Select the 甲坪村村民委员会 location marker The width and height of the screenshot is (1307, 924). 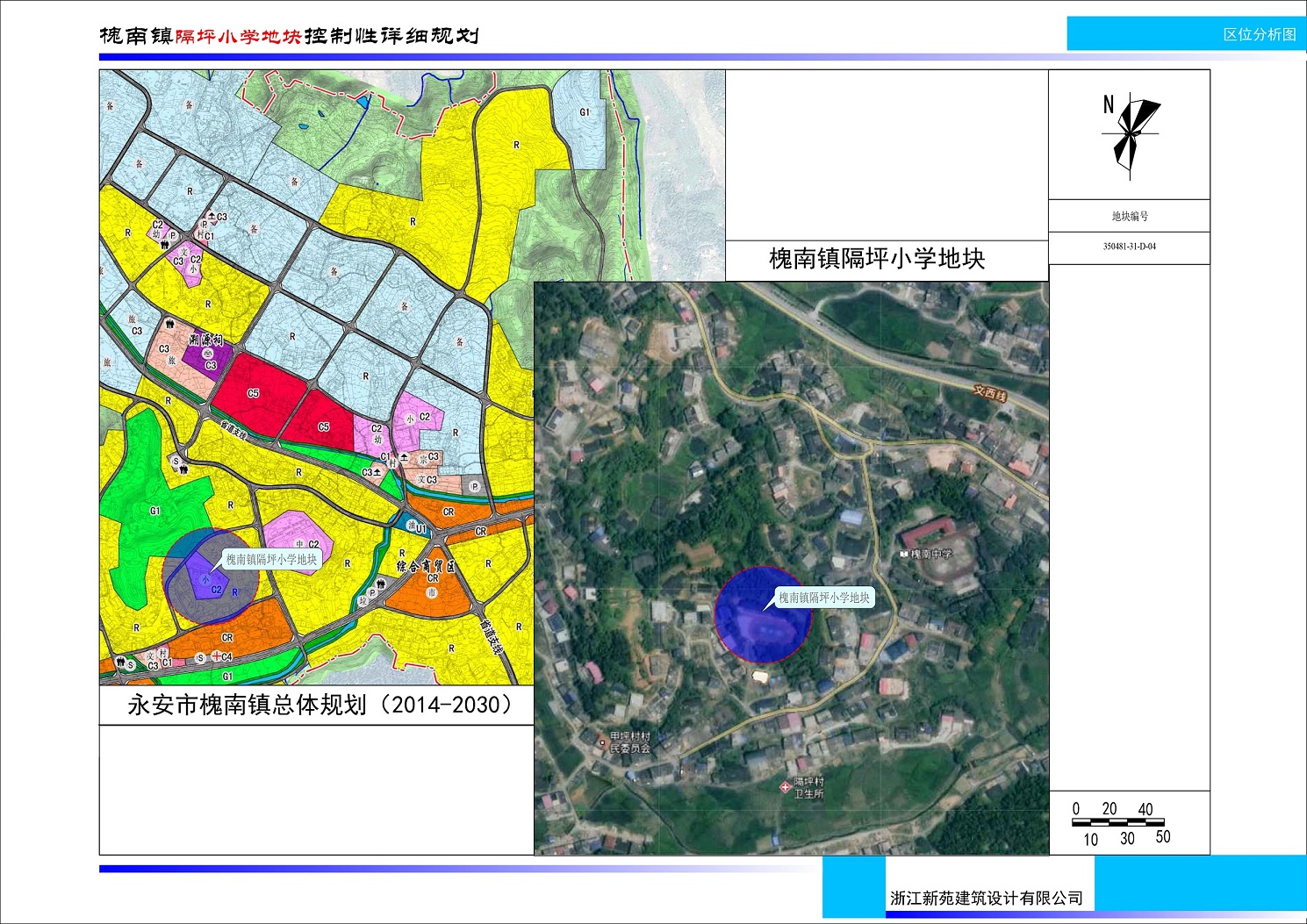(602, 742)
